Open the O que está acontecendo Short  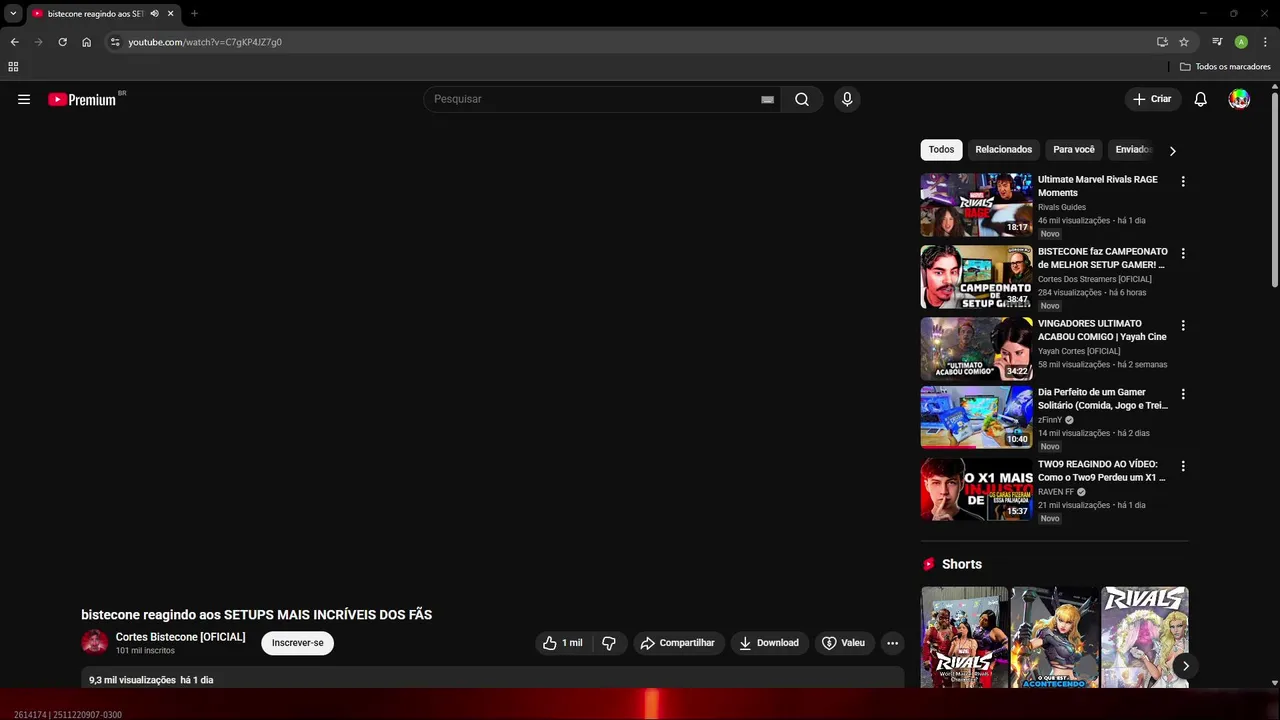click(x=1054, y=637)
